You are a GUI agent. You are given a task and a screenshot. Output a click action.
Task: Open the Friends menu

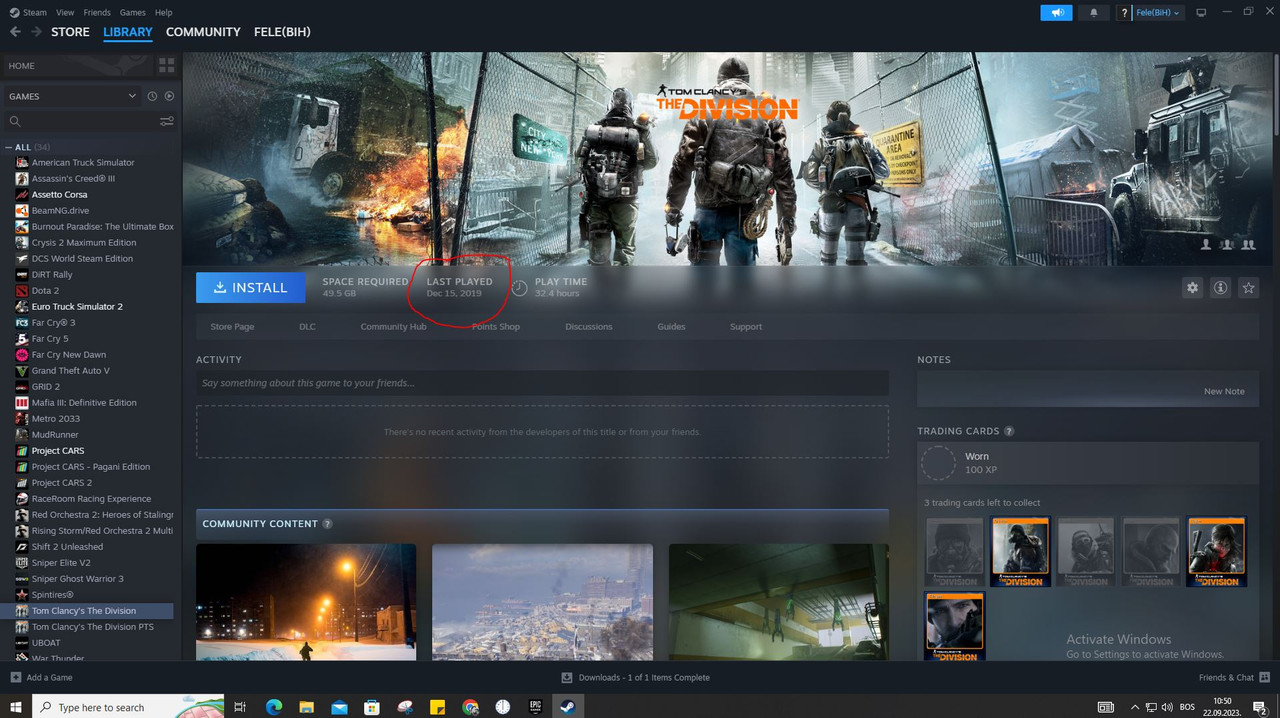click(97, 12)
